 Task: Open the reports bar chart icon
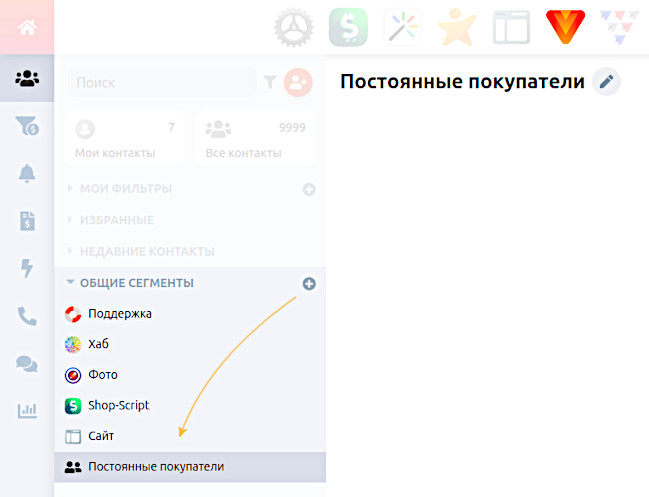pos(27,411)
